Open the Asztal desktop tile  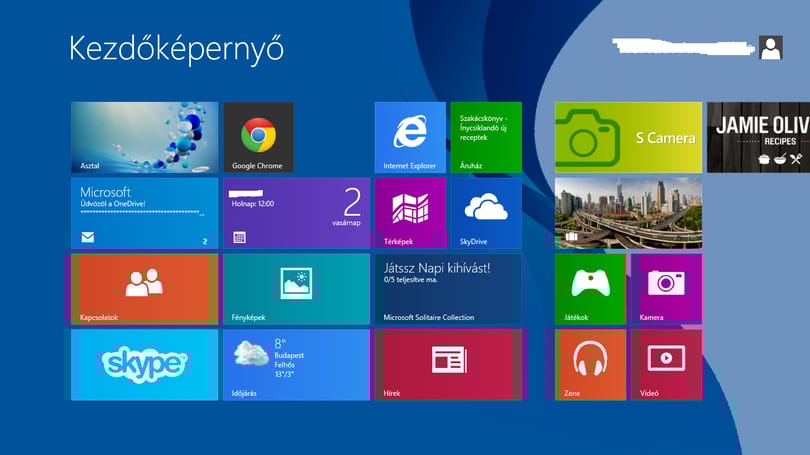pos(145,137)
